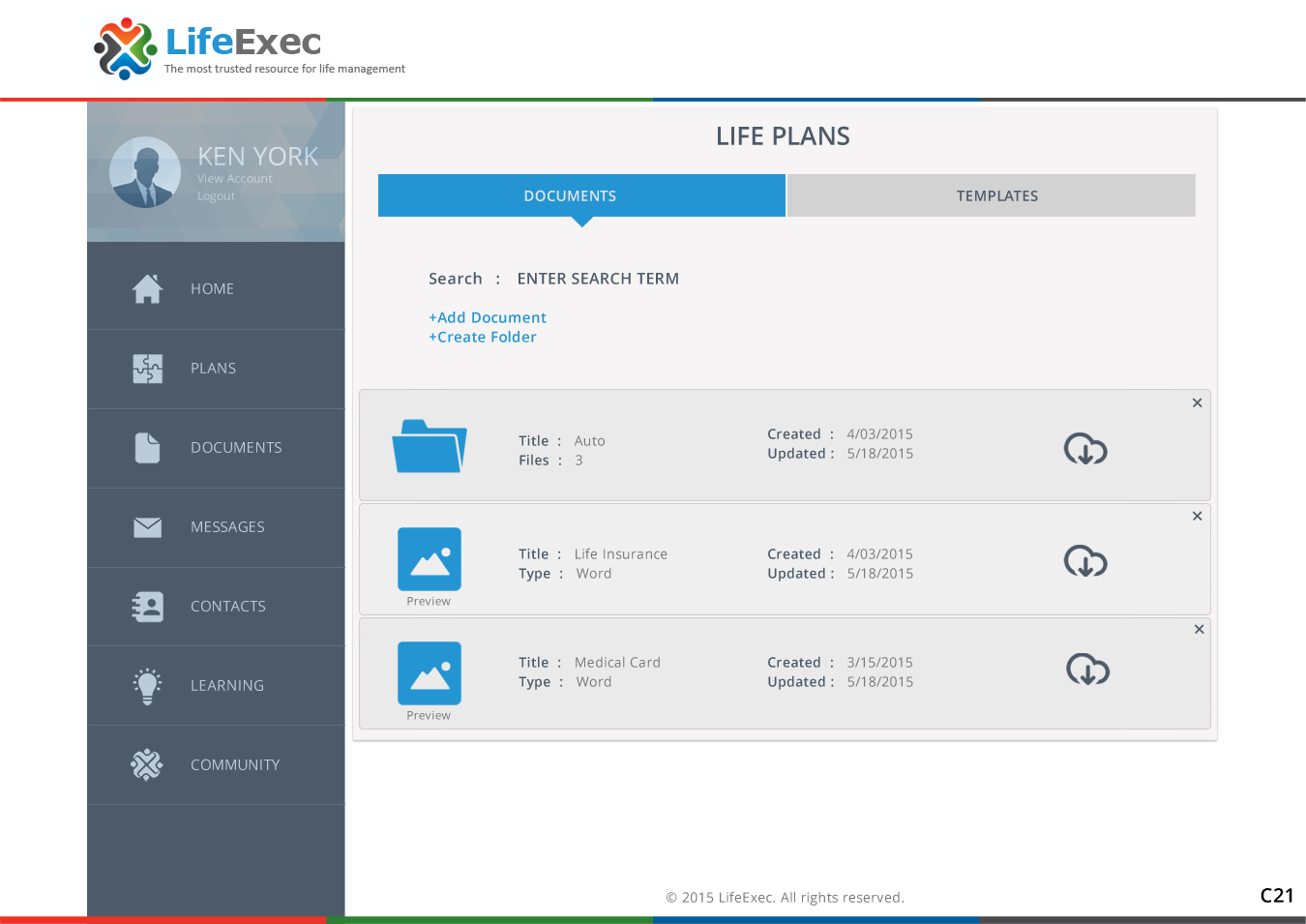Image resolution: width=1306 pixels, height=924 pixels.
Task: Click the +Add Document link
Action: (488, 317)
